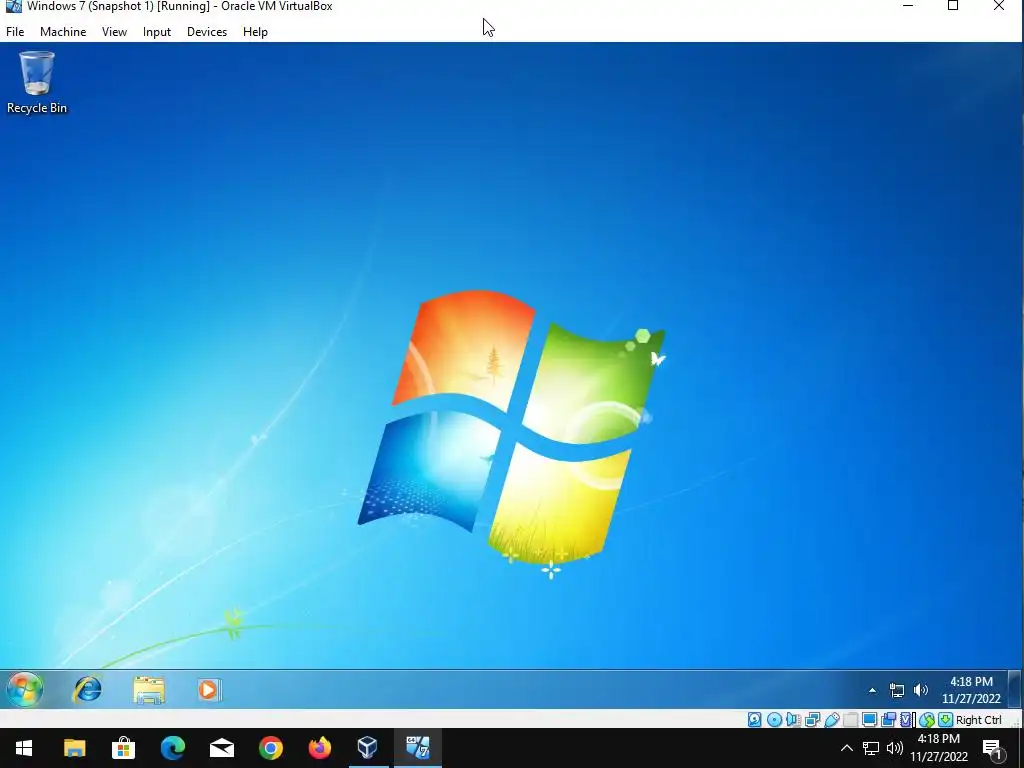Open the host Windows Start button

[x=24, y=748]
